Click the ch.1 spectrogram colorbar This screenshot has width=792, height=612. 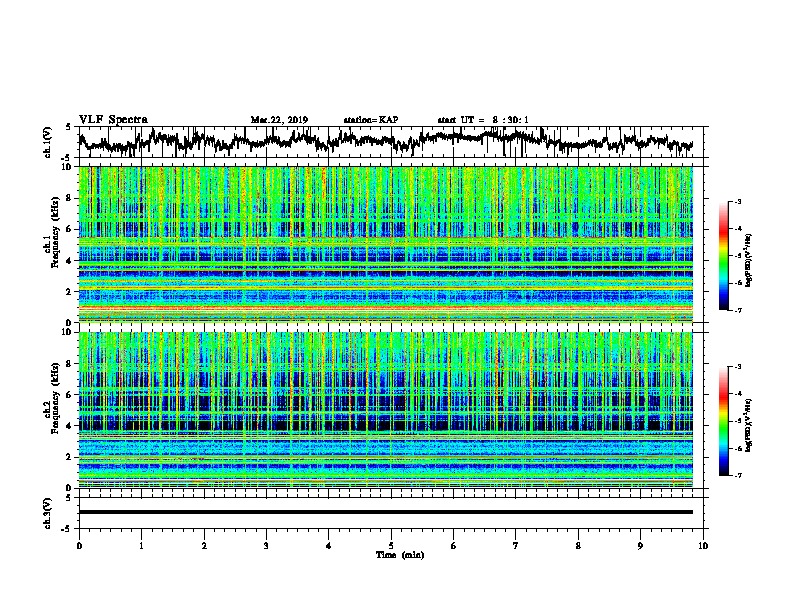[x=723, y=256]
